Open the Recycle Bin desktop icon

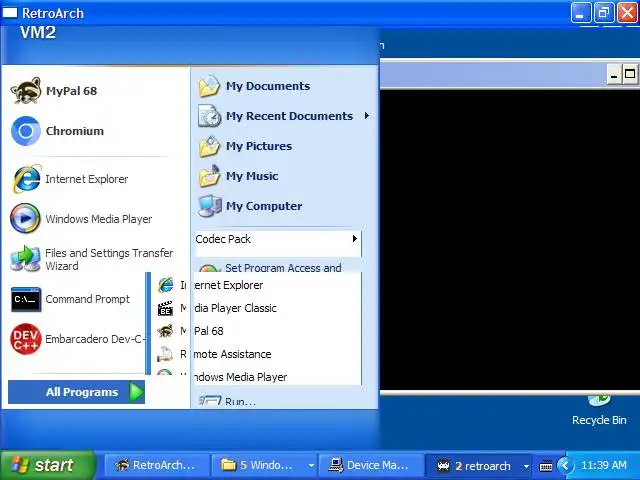pos(599,400)
